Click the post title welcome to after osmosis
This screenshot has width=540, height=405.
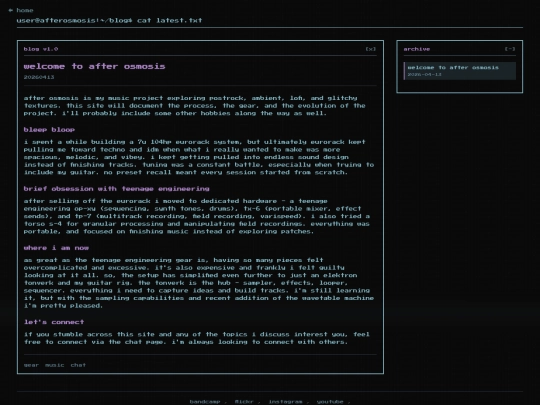94,66
